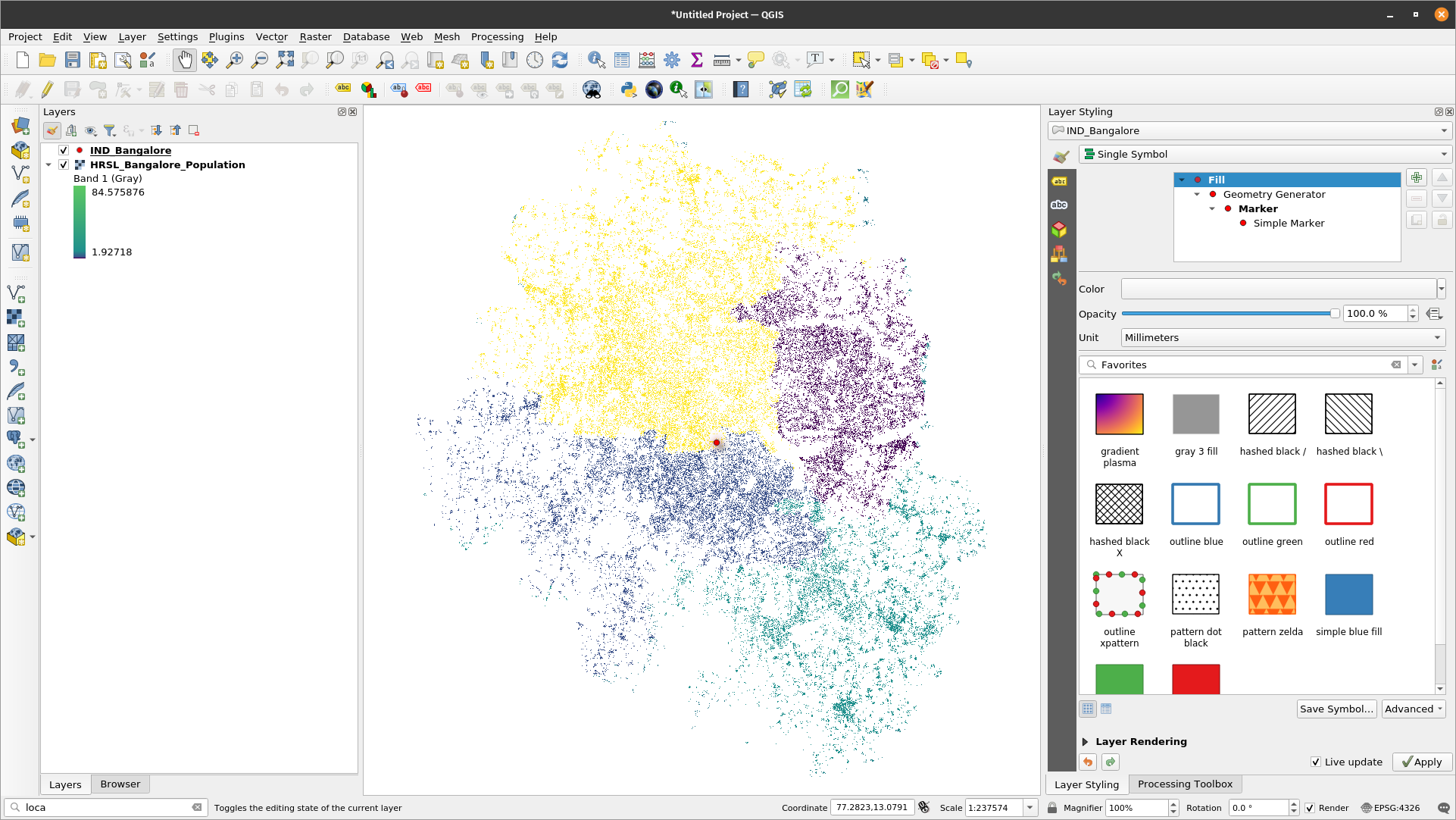This screenshot has width=1456, height=820.
Task: Click Remove Layer icon in Layers panel
Action: tap(194, 130)
